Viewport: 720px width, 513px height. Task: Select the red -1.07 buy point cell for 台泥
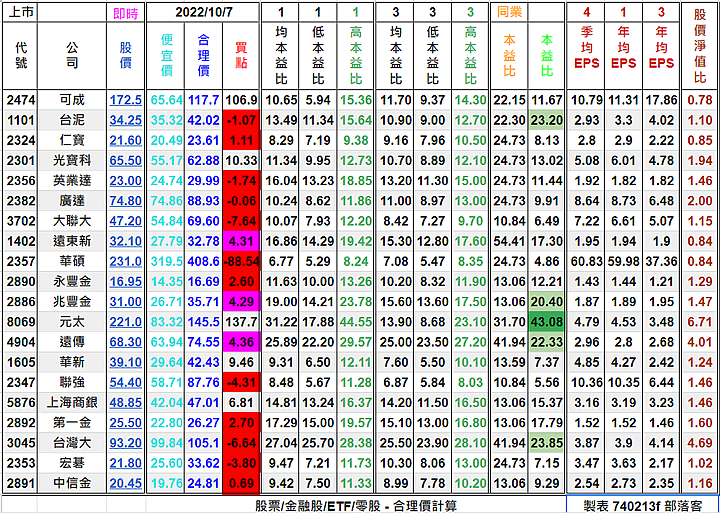pos(241,120)
